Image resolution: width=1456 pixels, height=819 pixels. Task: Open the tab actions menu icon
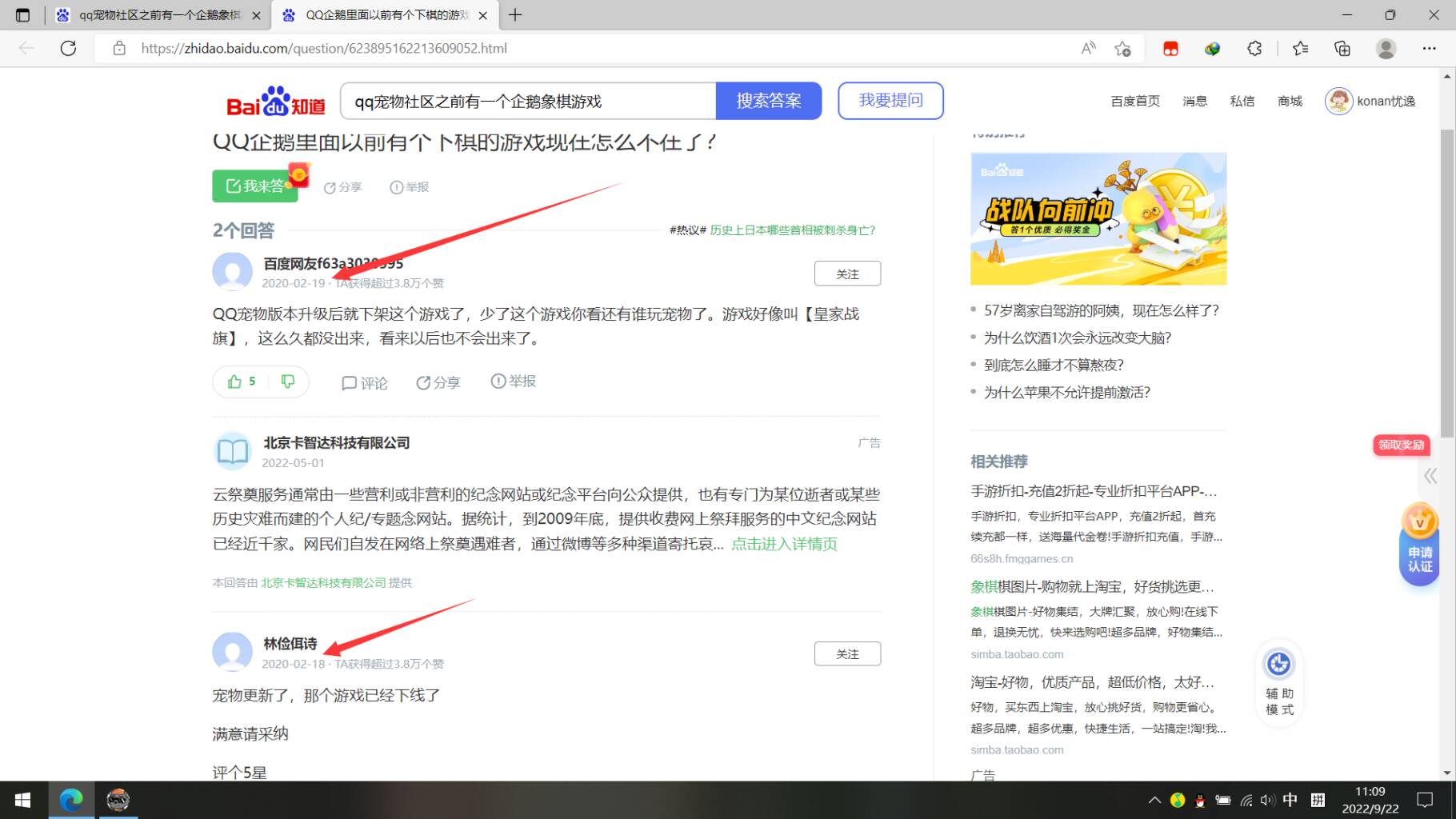coord(22,15)
